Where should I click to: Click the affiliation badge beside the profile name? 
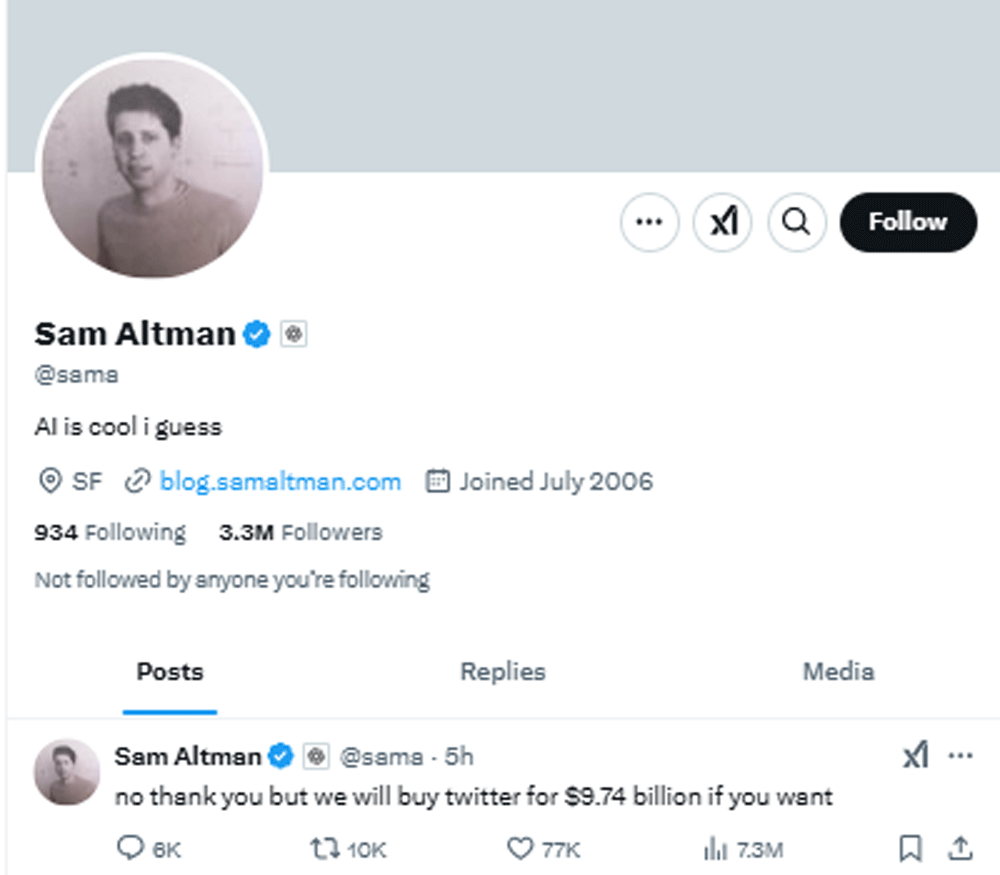click(293, 334)
